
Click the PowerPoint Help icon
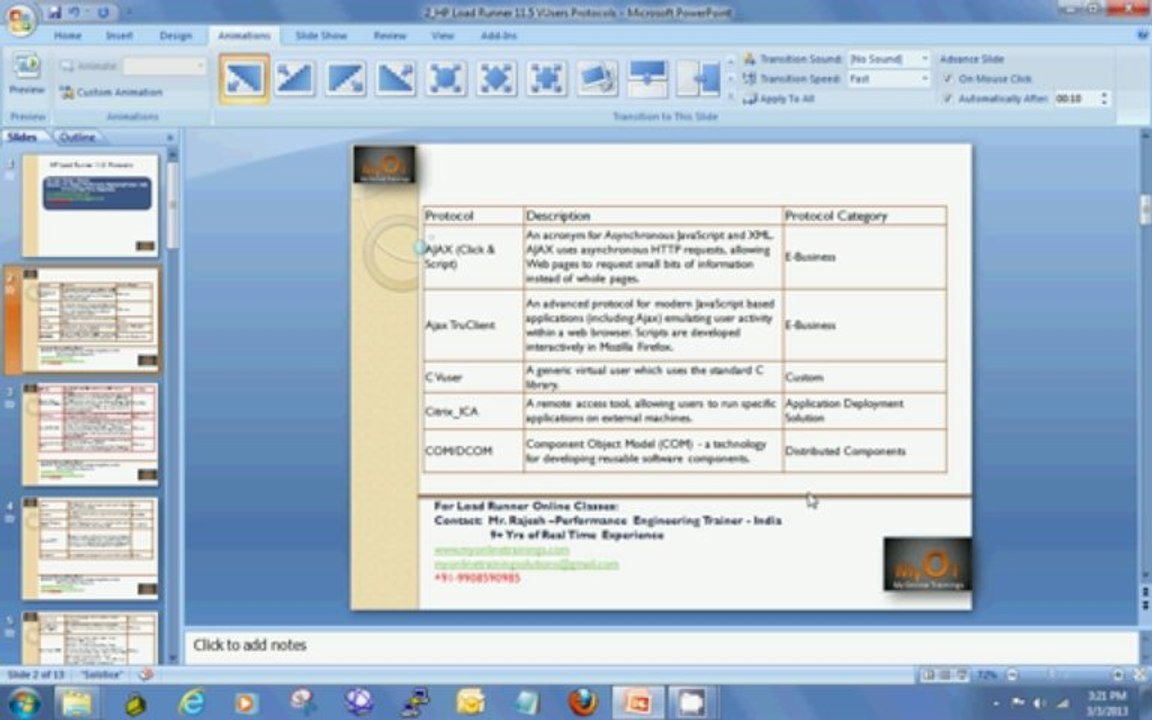[x=1143, y=35]
